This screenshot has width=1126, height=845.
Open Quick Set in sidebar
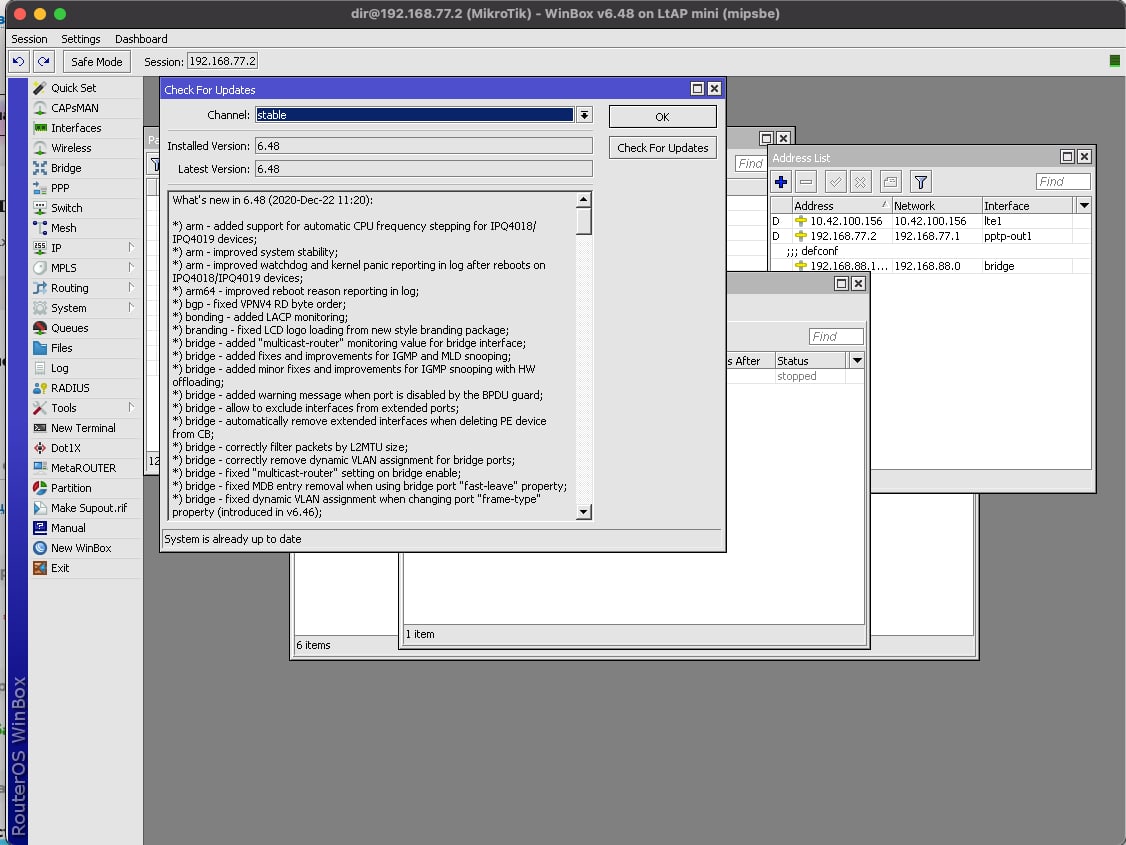[73, 88]
